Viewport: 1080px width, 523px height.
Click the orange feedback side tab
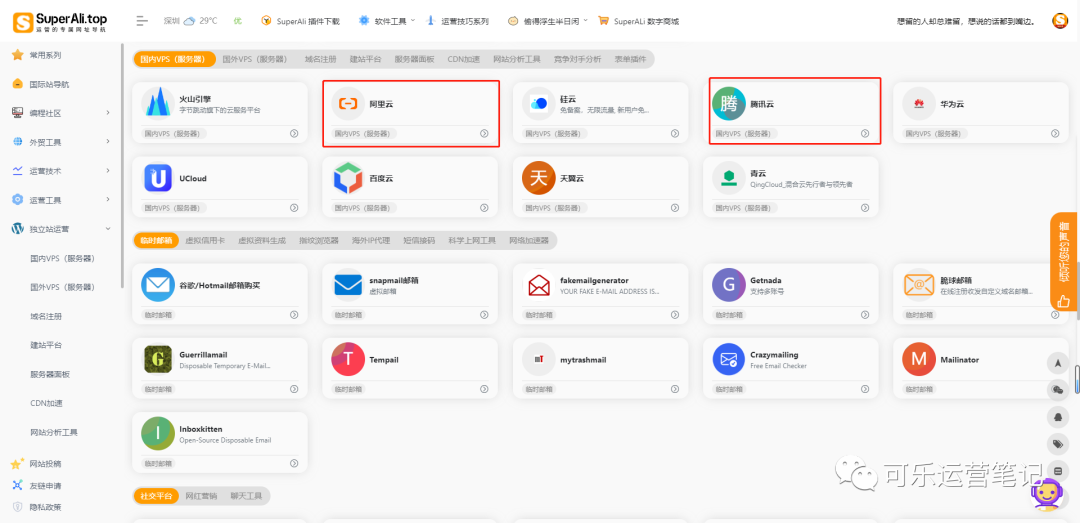point(1064,261)
